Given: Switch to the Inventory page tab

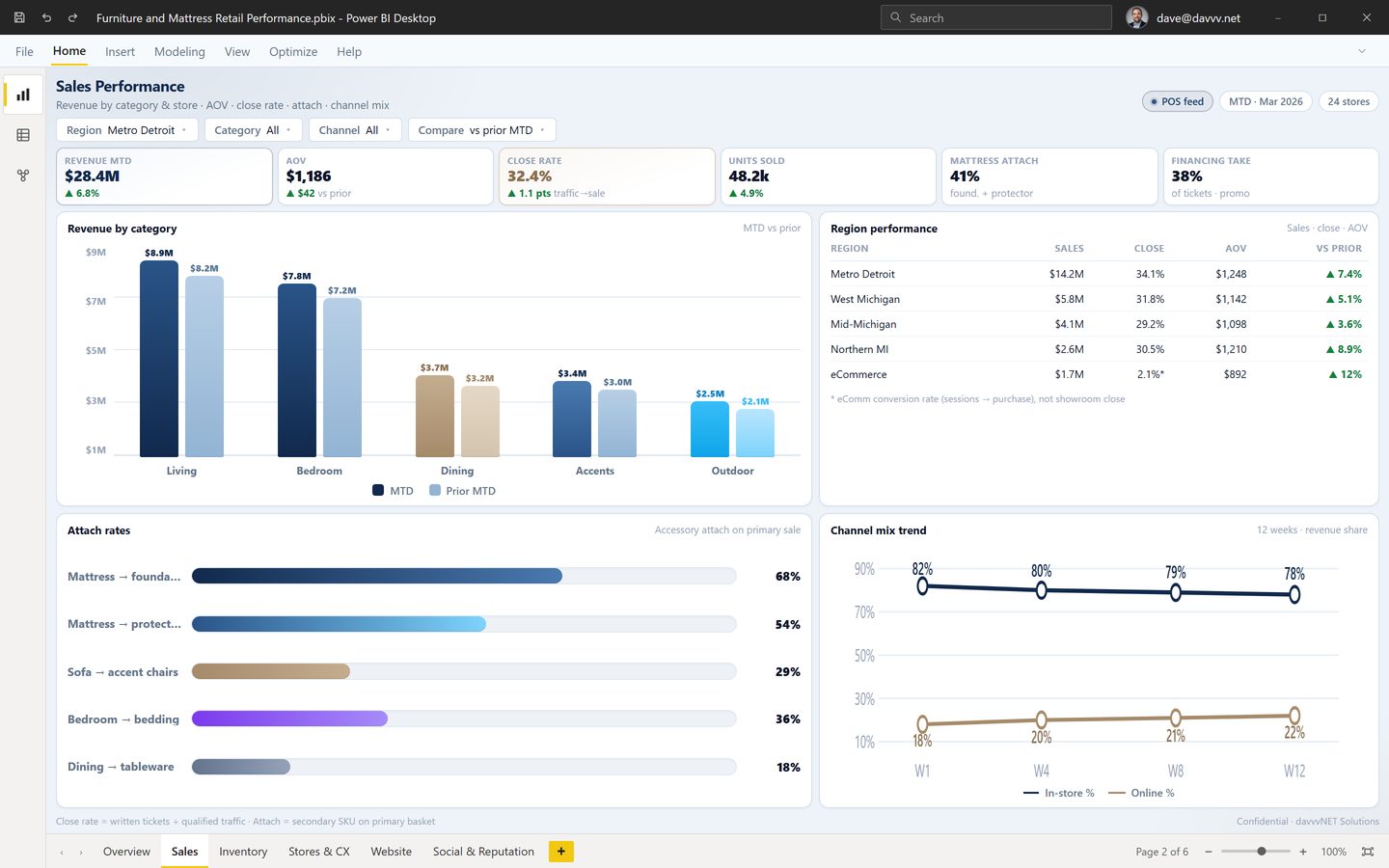Looking at the screenshot, I should 243,852.
